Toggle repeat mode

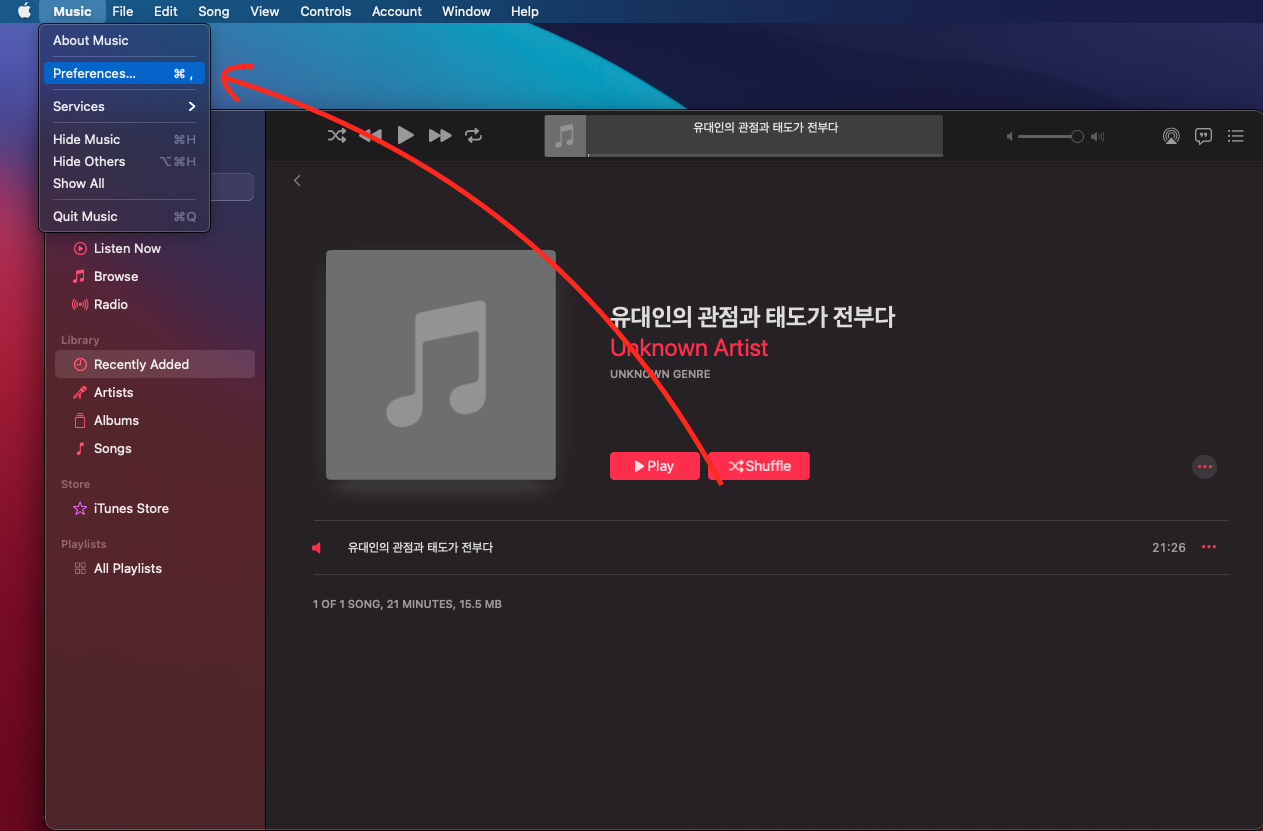pyautogui.click(x=474, y=135)
